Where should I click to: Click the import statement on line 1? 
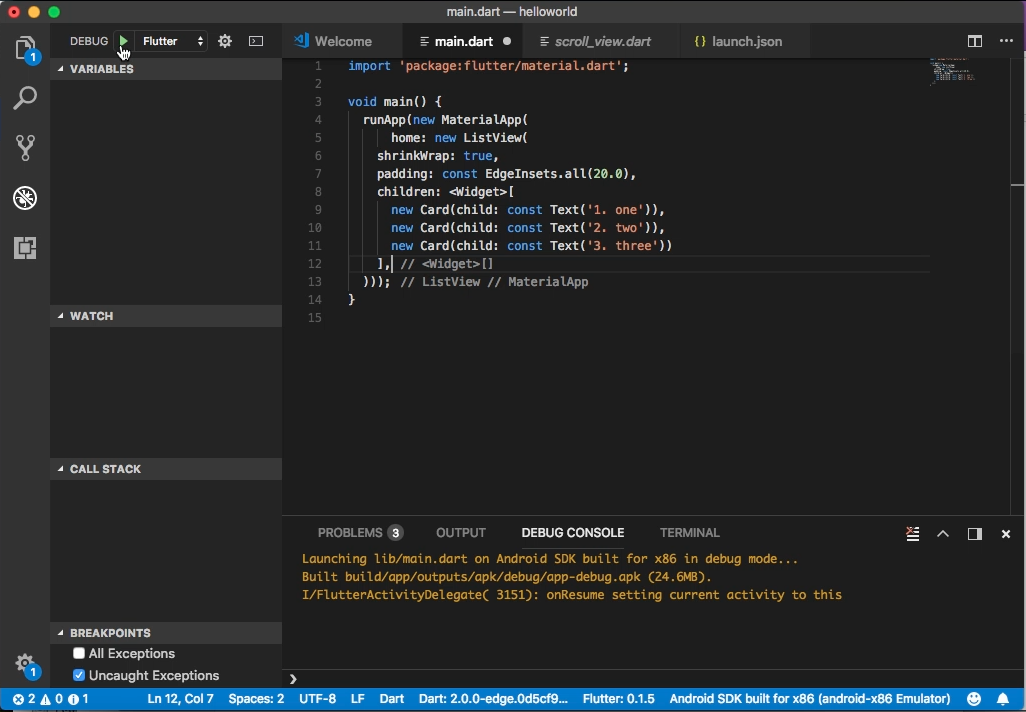coord(488,66)
